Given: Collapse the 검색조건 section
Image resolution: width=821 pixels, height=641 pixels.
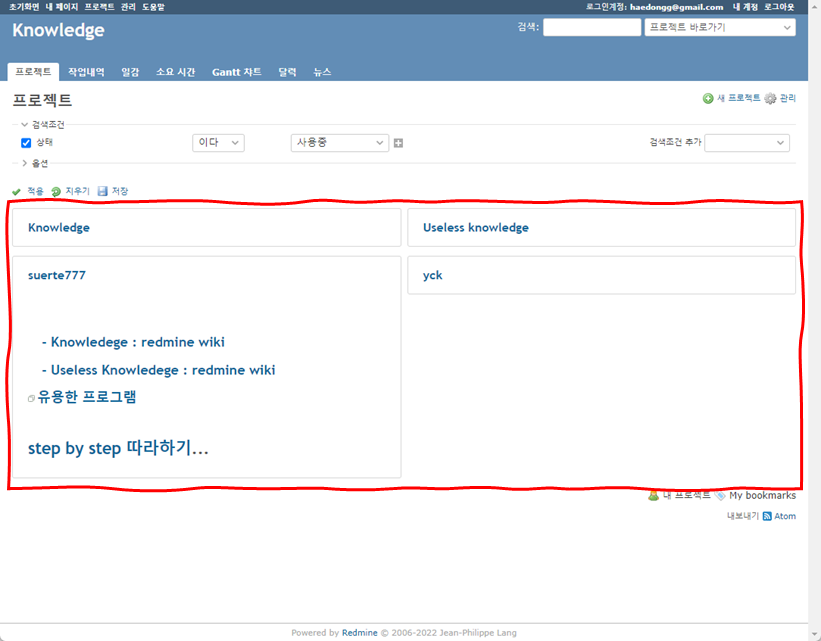Looking at the screenshot, I should click(42, 125).
